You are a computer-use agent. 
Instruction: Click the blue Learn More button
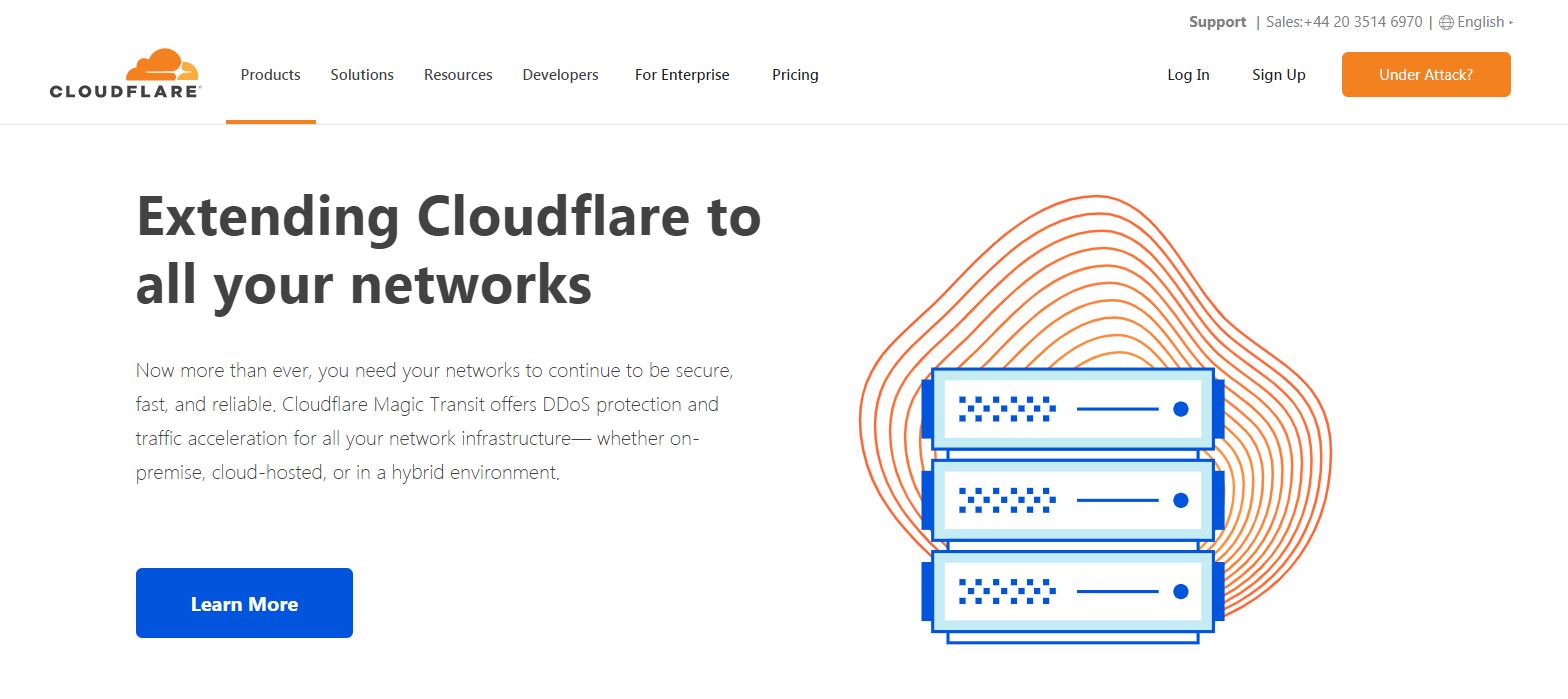[244, 603]
